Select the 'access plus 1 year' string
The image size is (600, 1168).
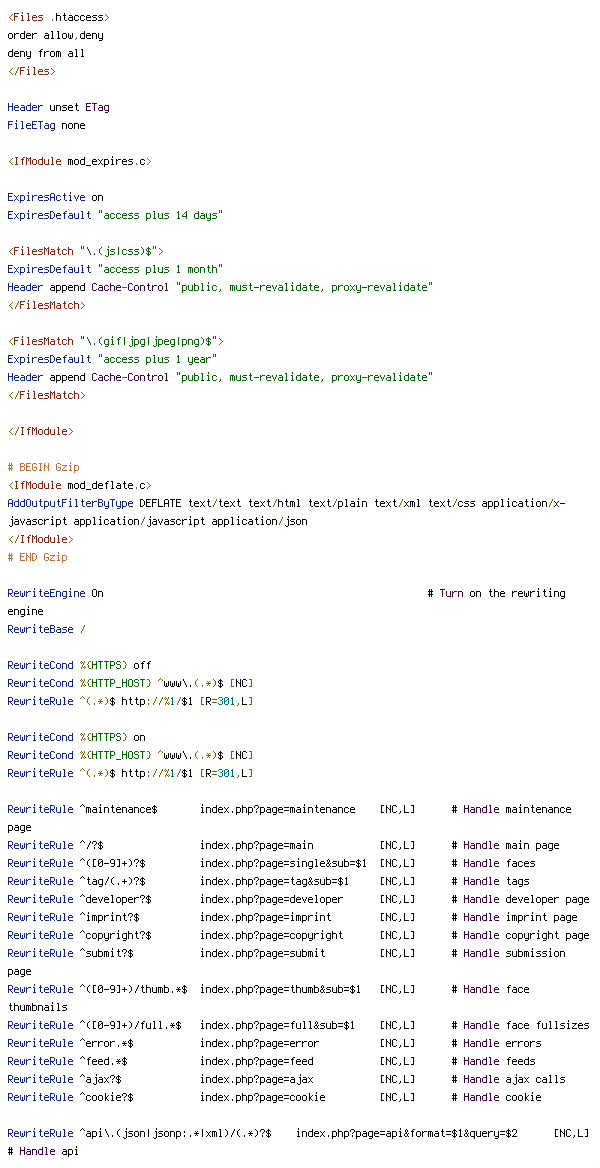point(157,359)
